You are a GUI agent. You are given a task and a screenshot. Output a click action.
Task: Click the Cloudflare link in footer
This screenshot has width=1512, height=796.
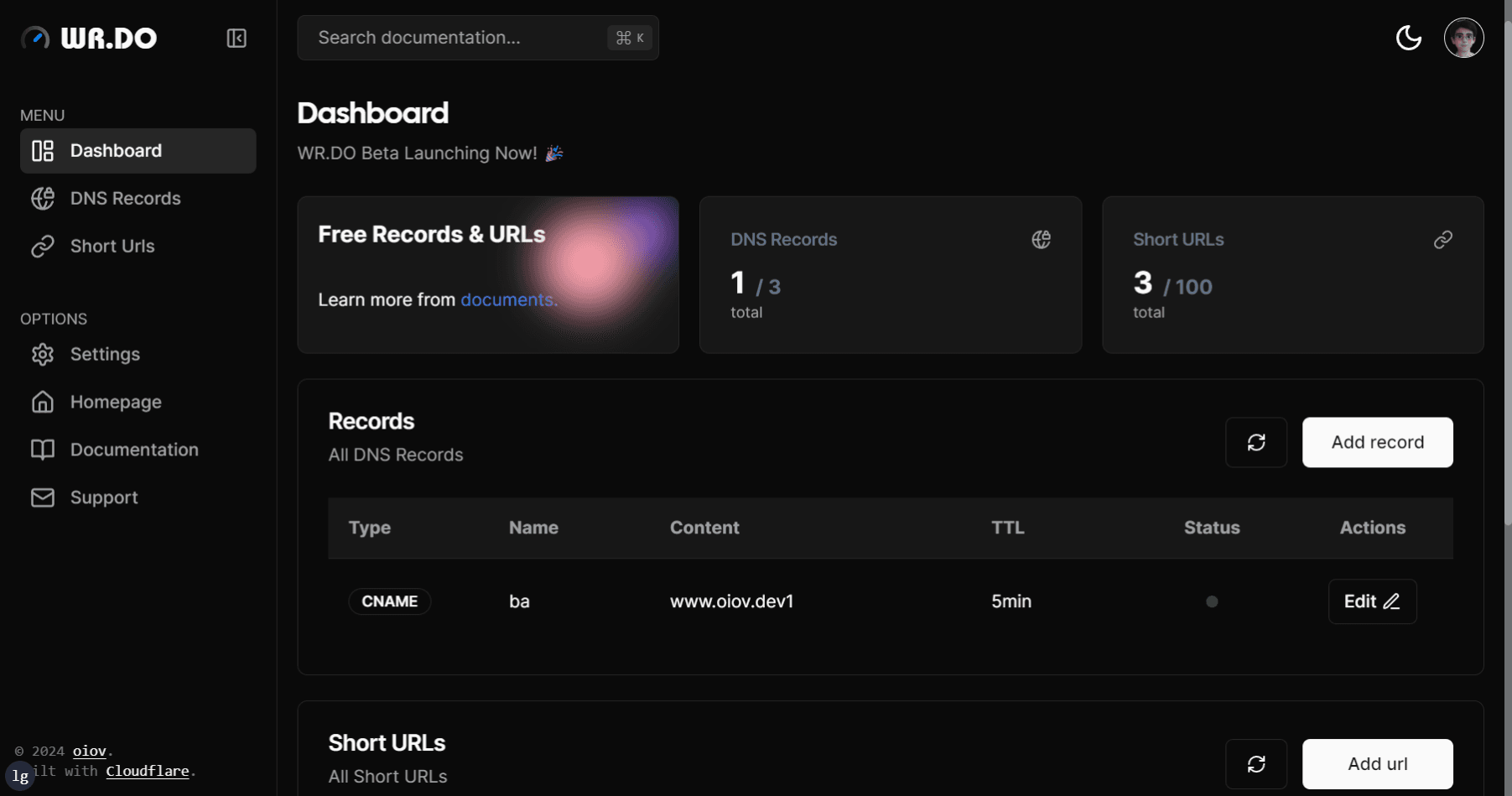click(148, 771)
